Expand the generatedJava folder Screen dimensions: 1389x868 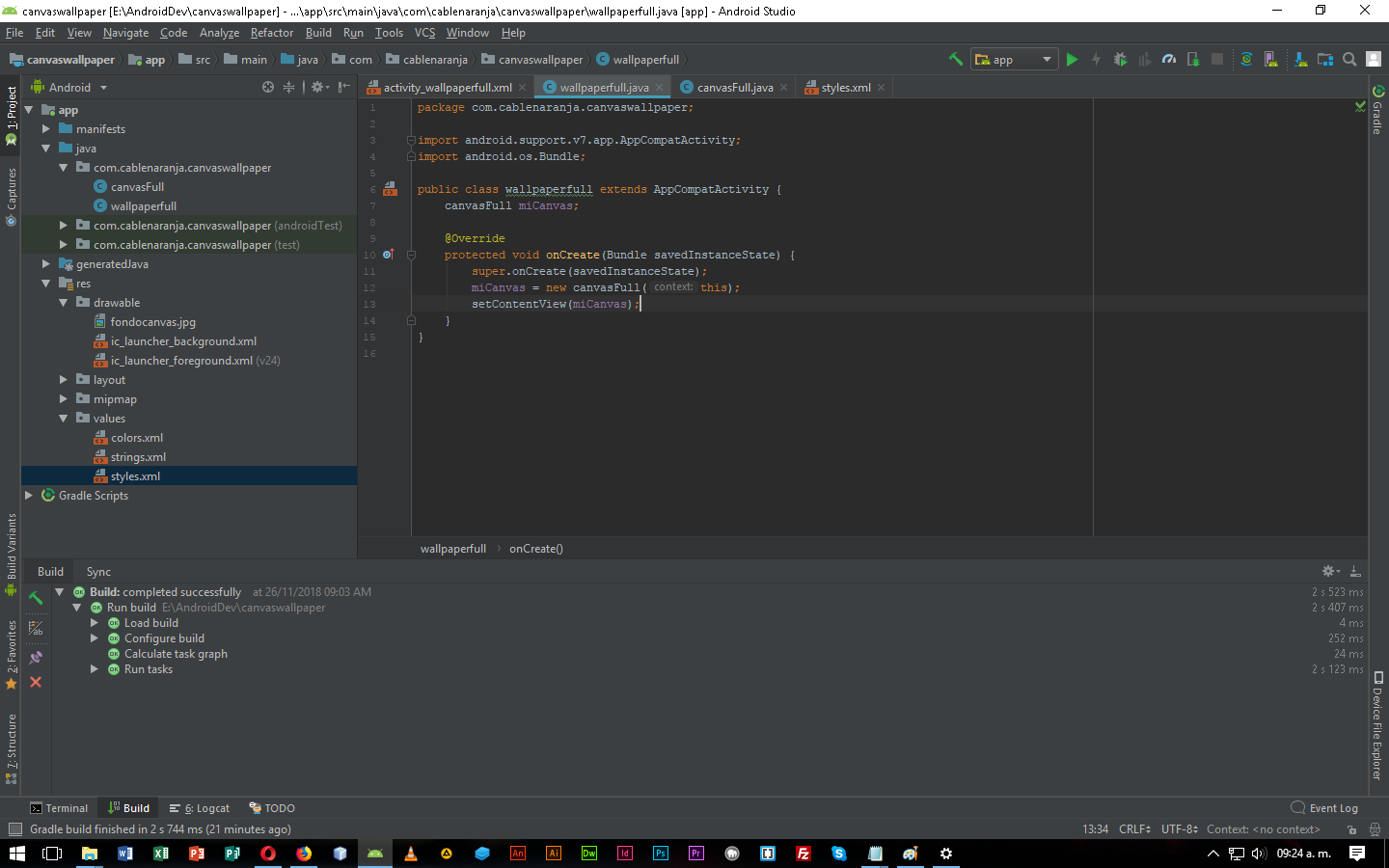click(x=46, y=263)
